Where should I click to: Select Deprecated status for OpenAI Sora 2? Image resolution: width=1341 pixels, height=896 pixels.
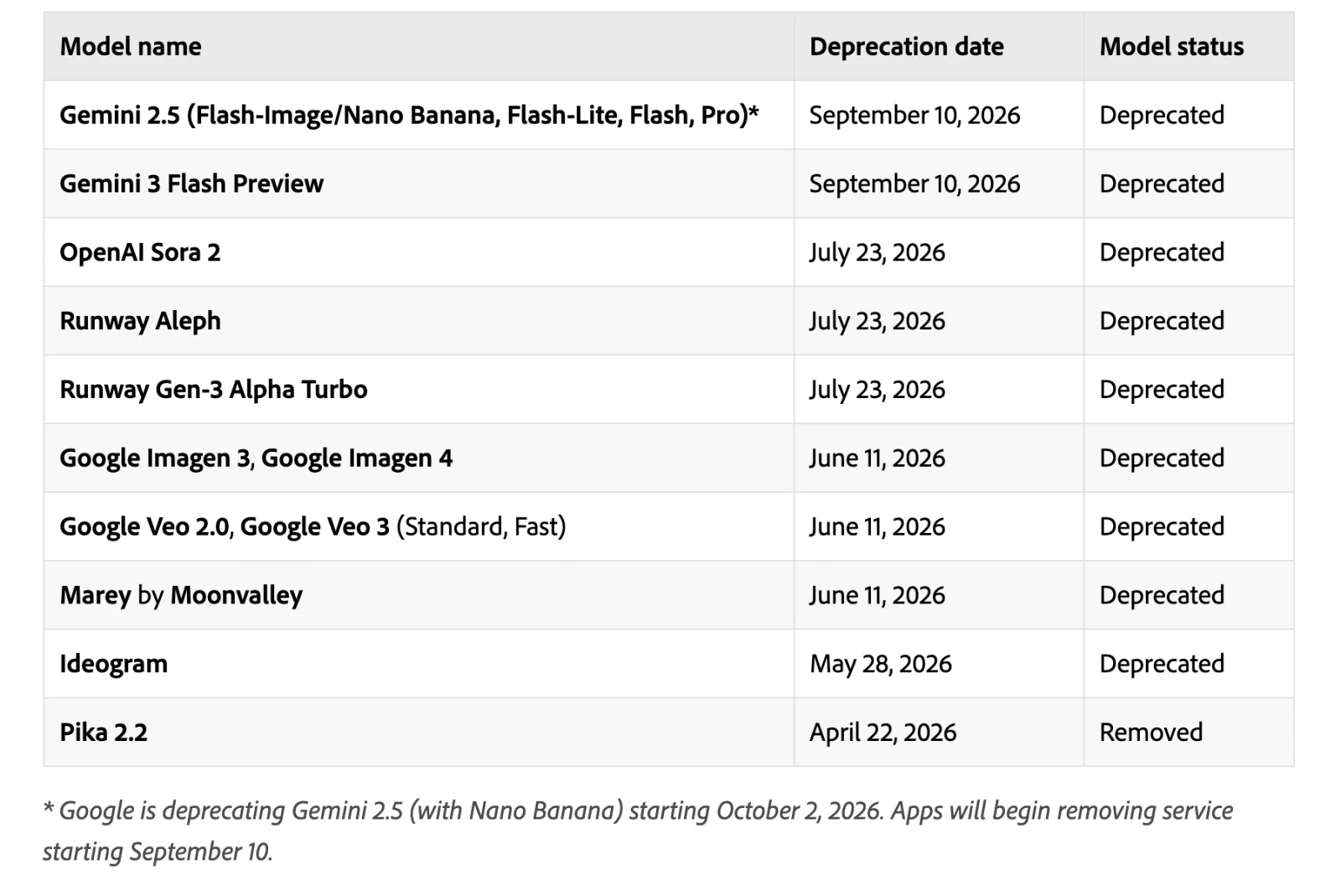[1162, 252]
